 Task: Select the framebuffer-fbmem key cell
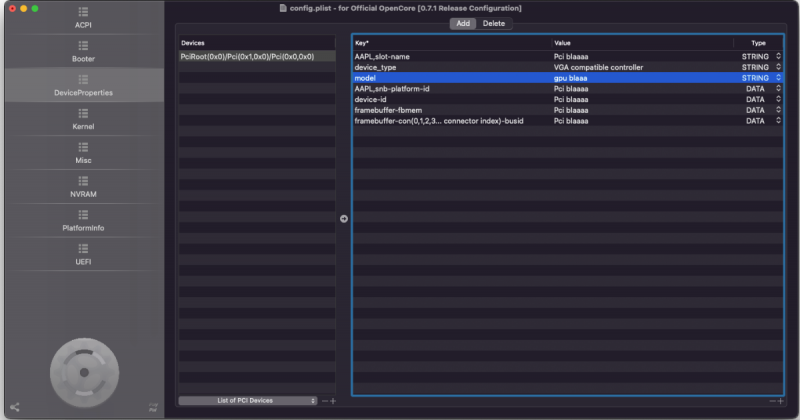388,110
